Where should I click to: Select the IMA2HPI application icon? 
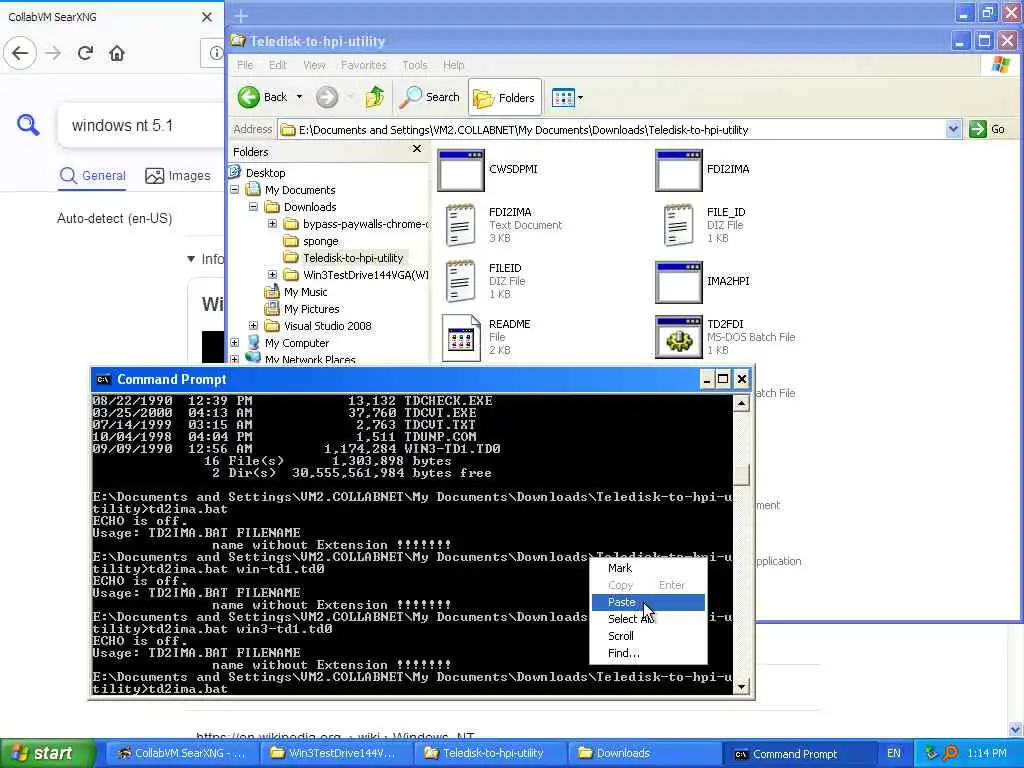click(x=679, y=282)
